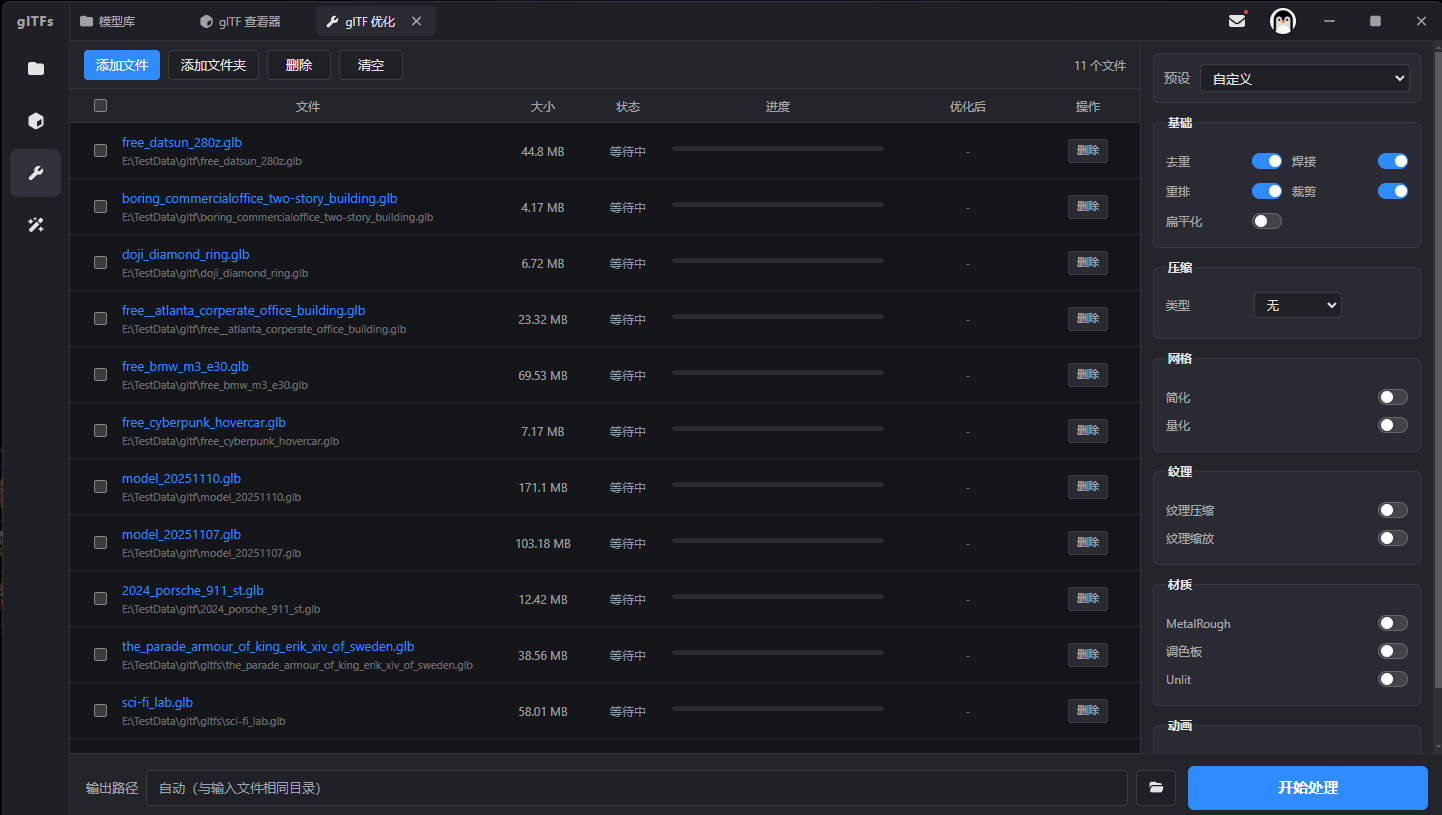Start processing with 开始处理 button
This screenshot has width=1442, height=815.
[x=1307, y=788]
